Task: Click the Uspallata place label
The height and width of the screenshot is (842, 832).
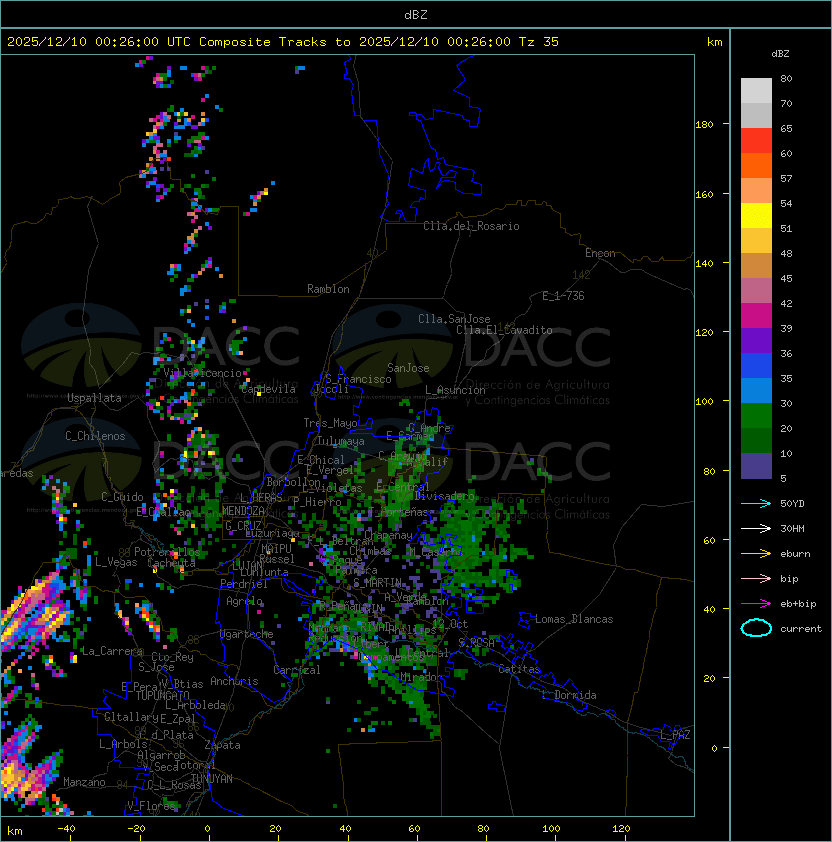Action: (x=94, y=398)
